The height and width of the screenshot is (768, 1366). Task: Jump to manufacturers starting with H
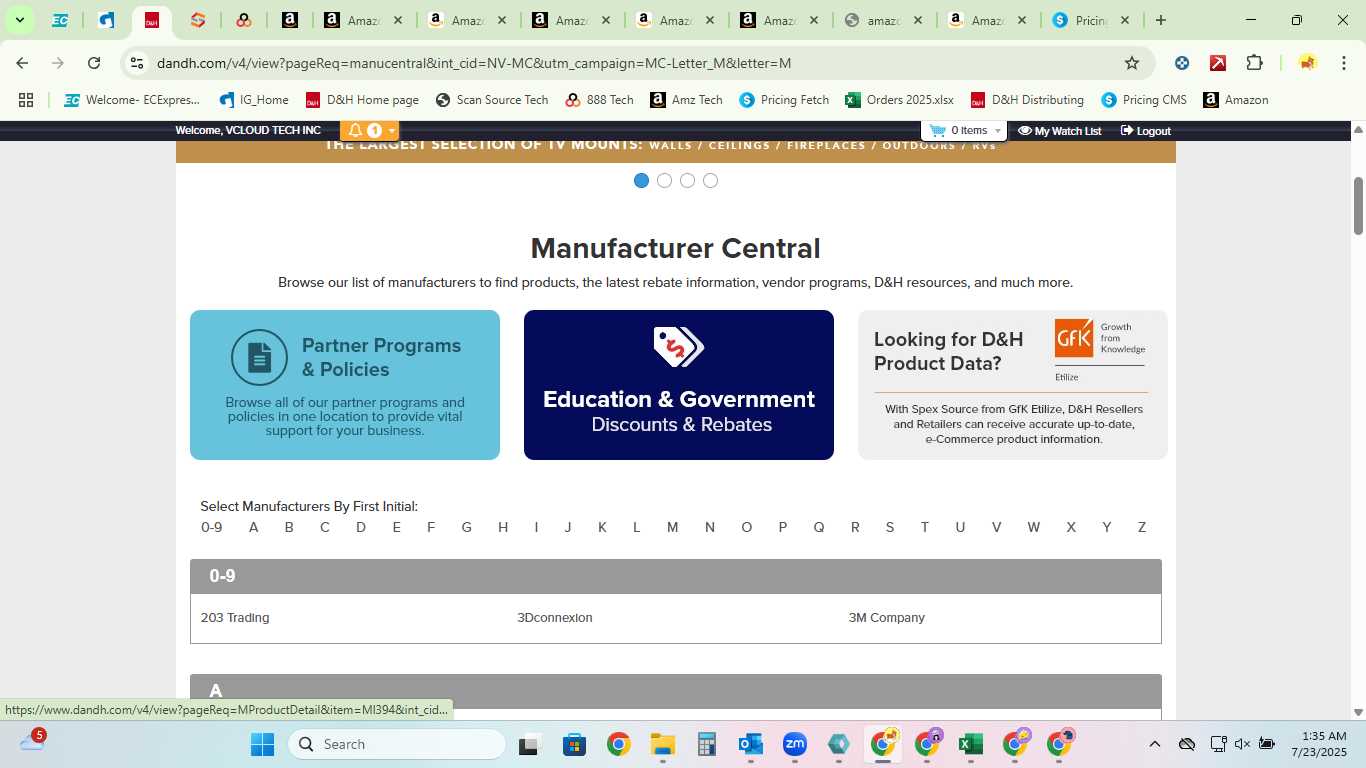click(503, 527)
